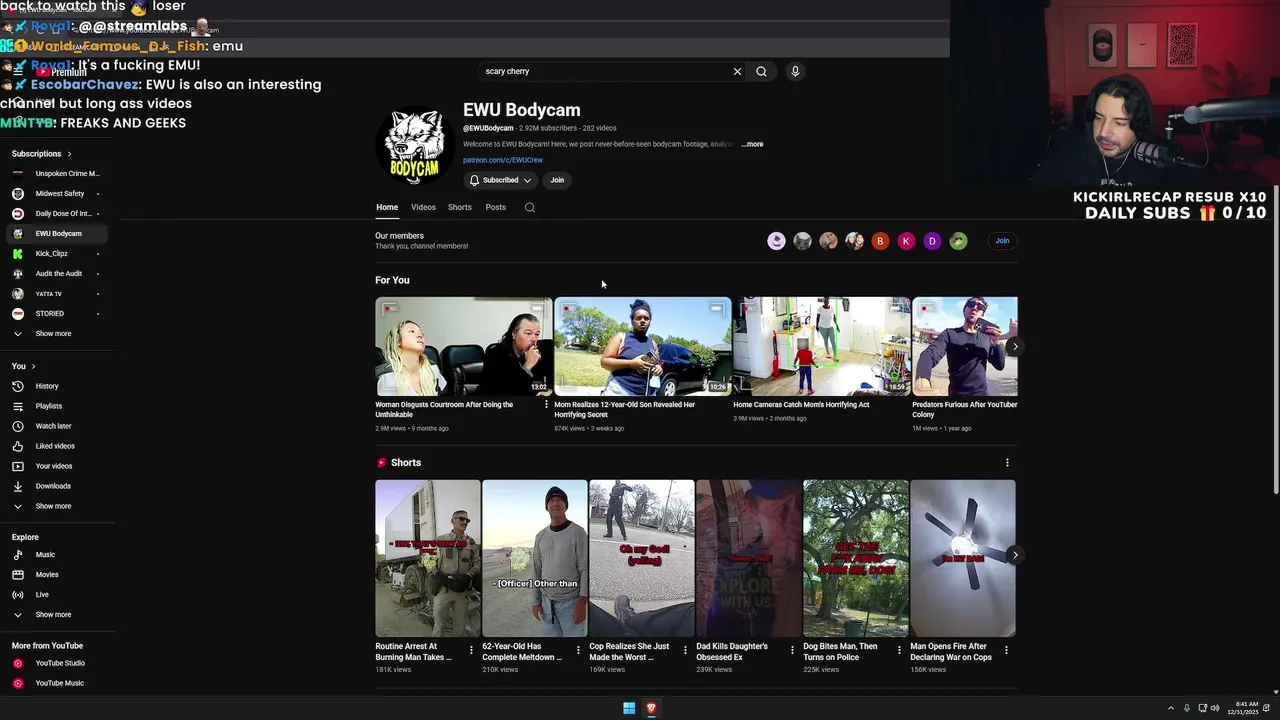Viewport: 1280px width, 720px height.
Task: Open the Shorts section three-dot menu
Action: [1007, 463]
